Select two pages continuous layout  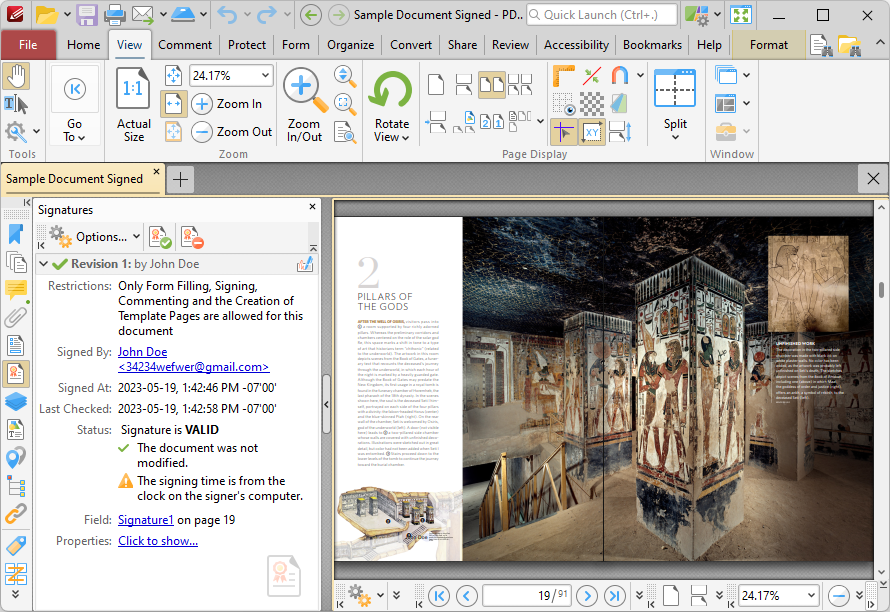pyautogui.click(x=520, y=85)
